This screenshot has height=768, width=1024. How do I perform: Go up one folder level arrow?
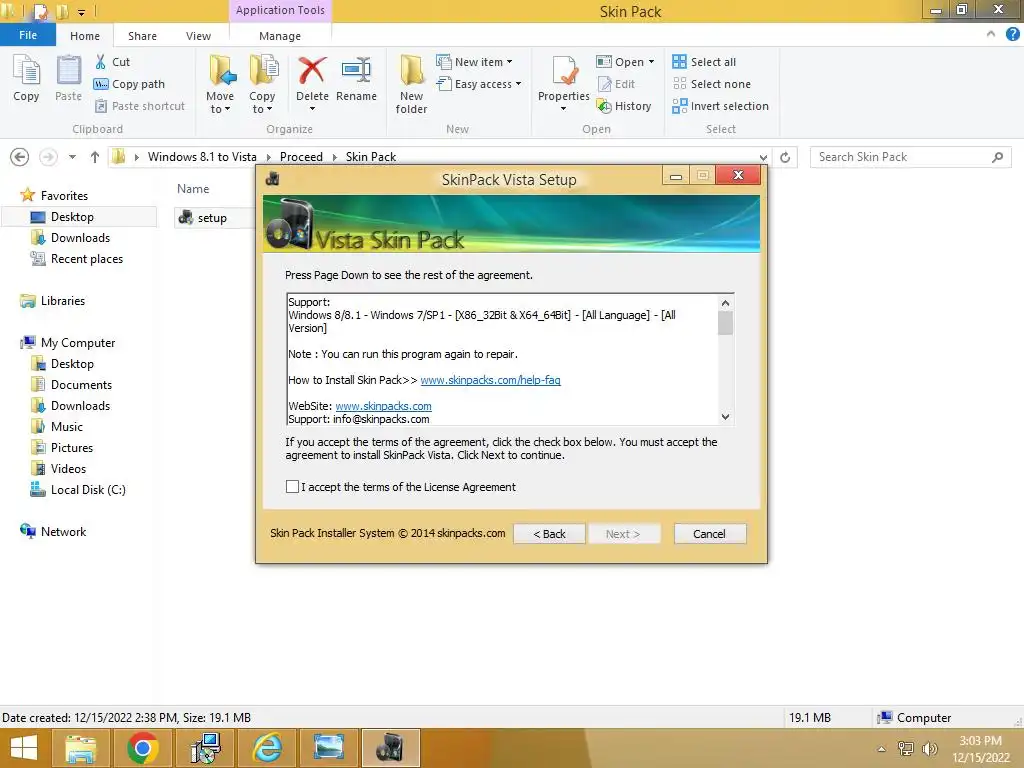(95, 157)
